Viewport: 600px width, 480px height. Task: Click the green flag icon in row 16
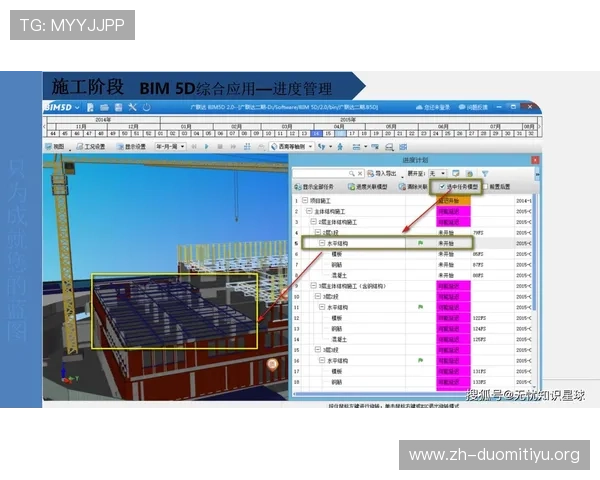[420, 360]
